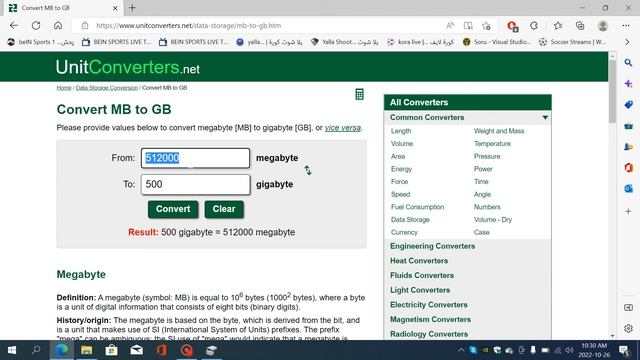This screenshot has height=360, width=640.
Task: Open Microsoft Store from taskbar
Action: point(111,350)
